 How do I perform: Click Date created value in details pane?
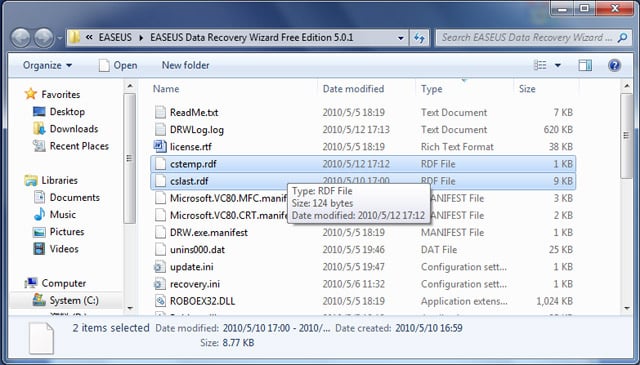click(x=429, y=328)
